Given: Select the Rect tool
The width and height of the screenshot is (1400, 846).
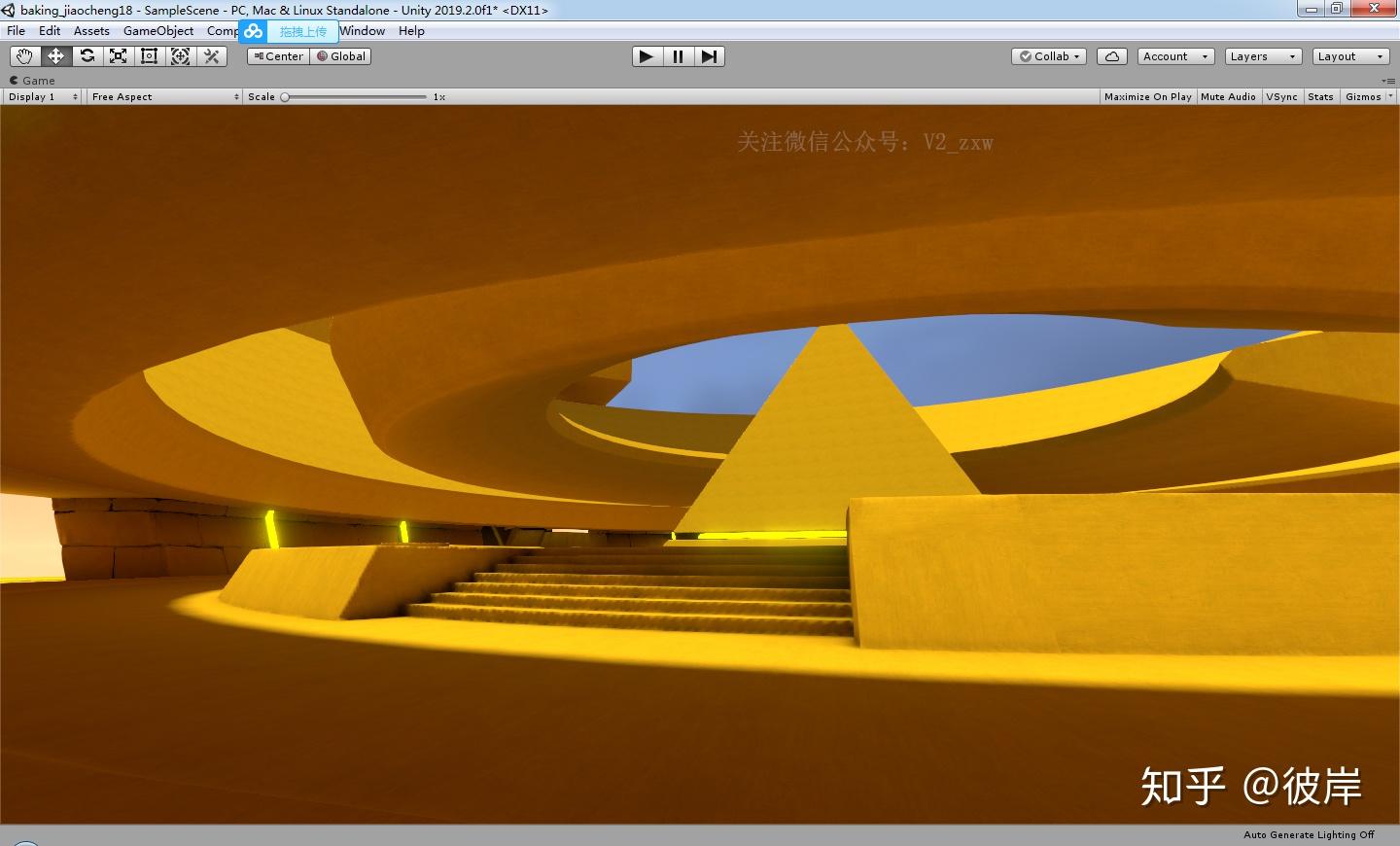Looking at the screenshot, I should pos(149,56).
